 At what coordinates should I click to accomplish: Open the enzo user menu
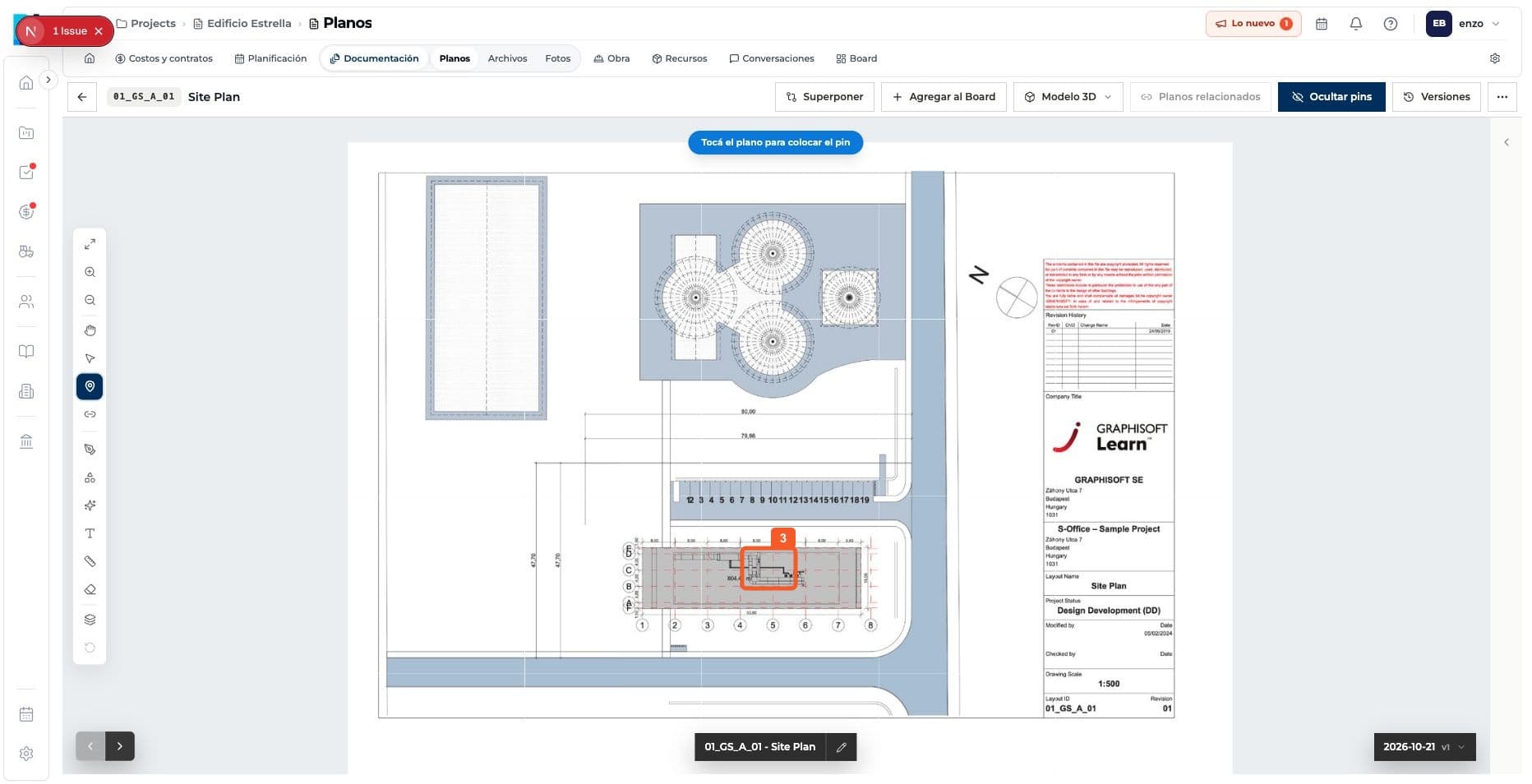(1464, 24)
